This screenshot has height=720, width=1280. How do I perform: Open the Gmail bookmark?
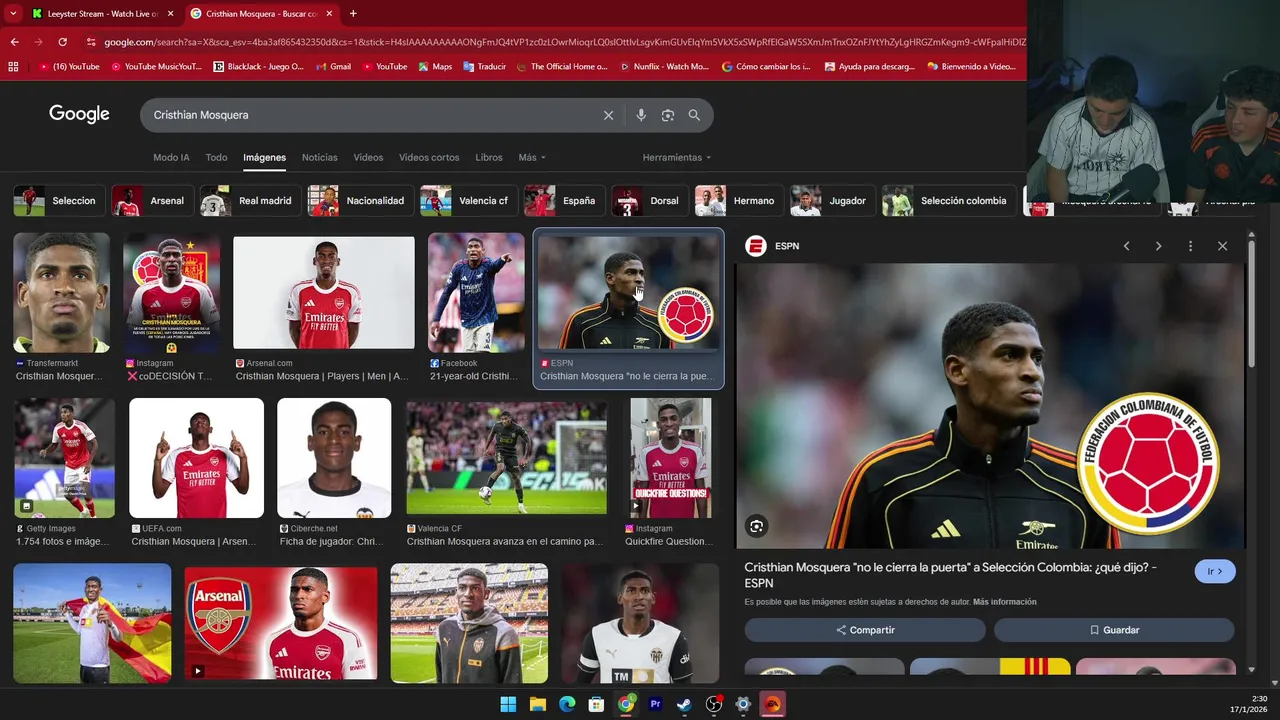click(x=333, y=67)
